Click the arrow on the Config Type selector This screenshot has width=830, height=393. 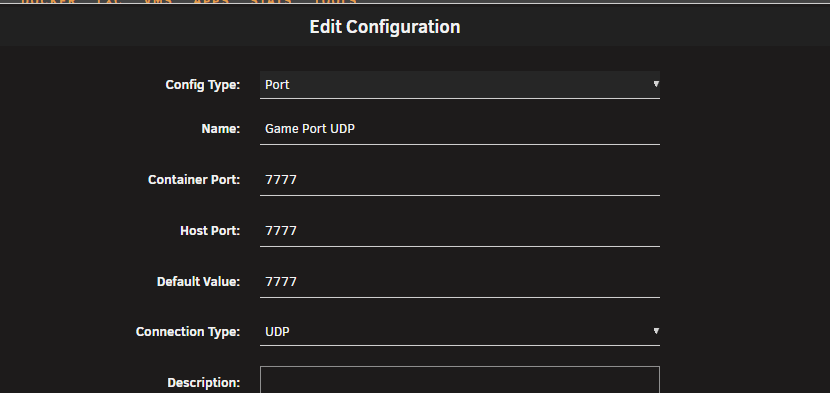point(656,84)
